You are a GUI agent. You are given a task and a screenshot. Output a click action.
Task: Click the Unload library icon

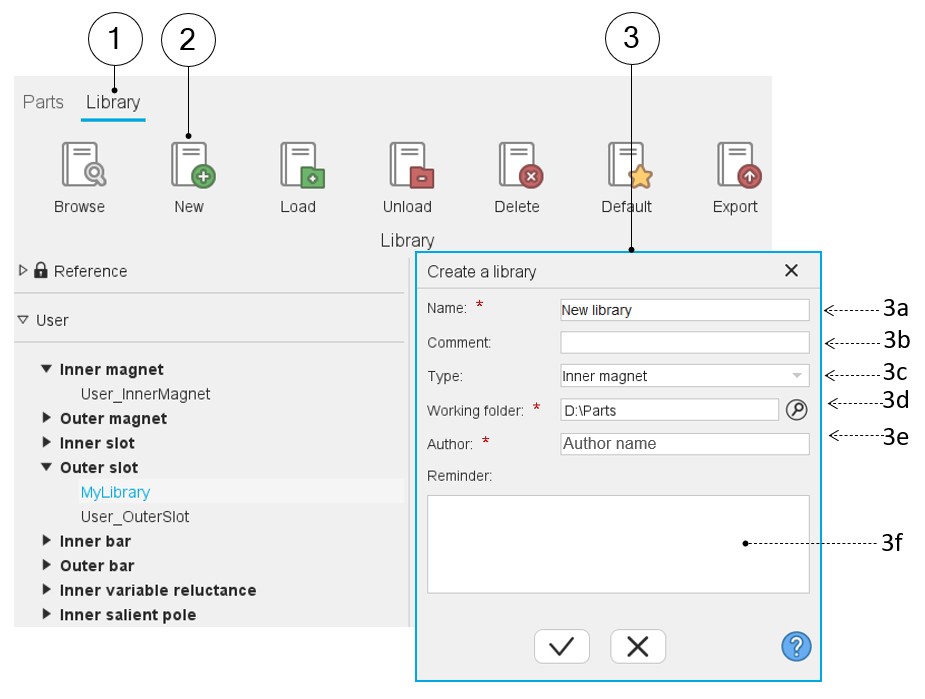coord(408,165)
